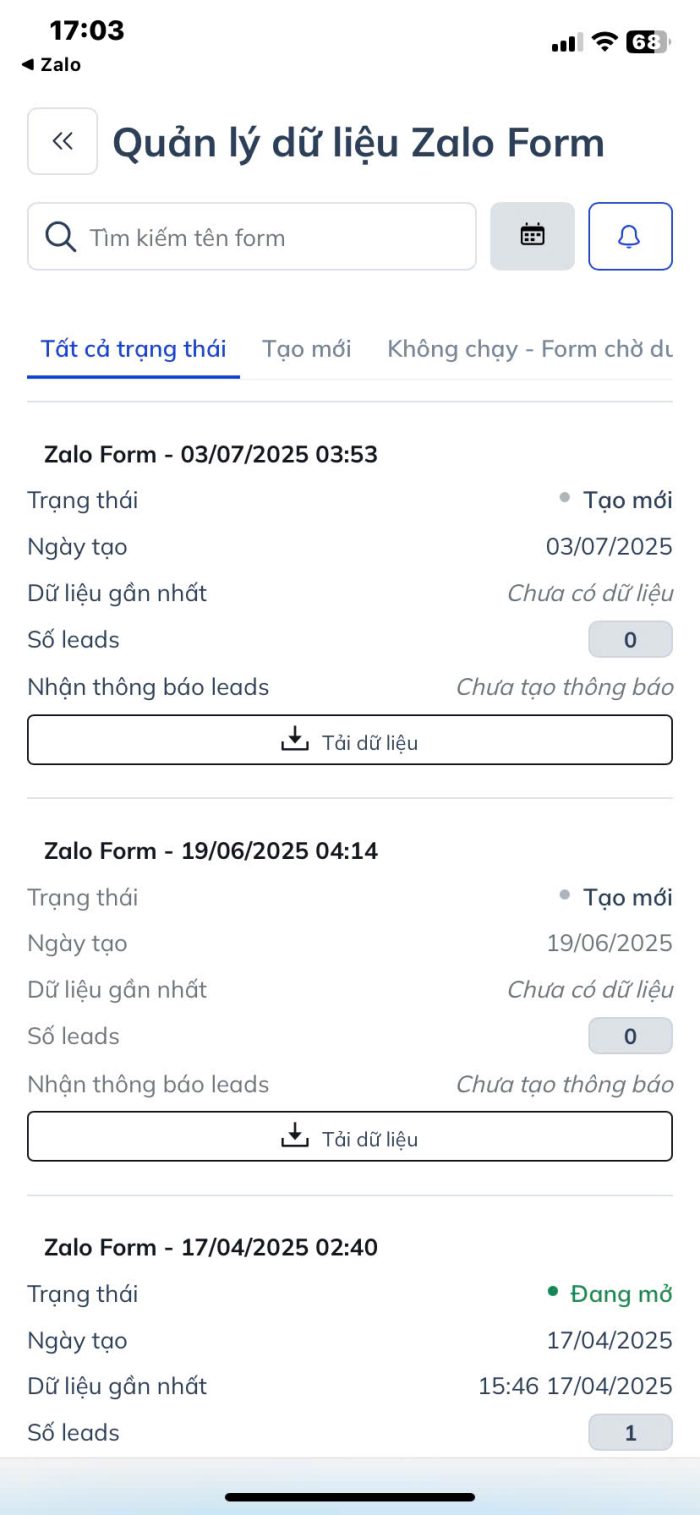Switch to the "Tạo mới" tab
Screen dimensions: 700x1515
pos(306,349)
